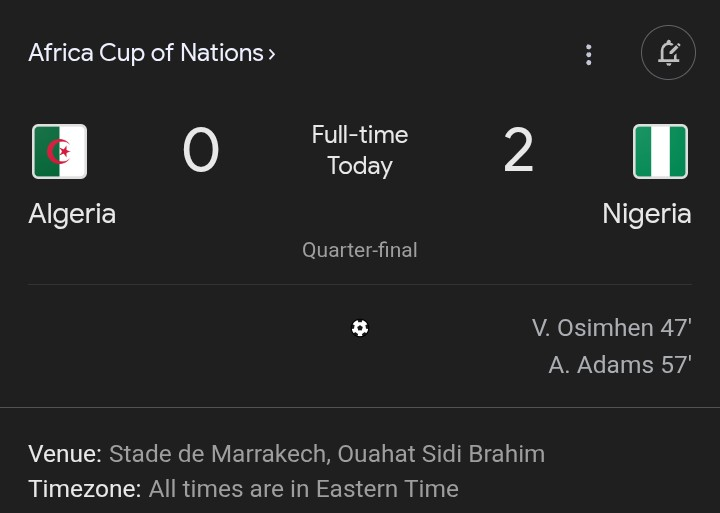Click the soccer ball goals icon
Screen dimensions: 720x513
(360, 328)
